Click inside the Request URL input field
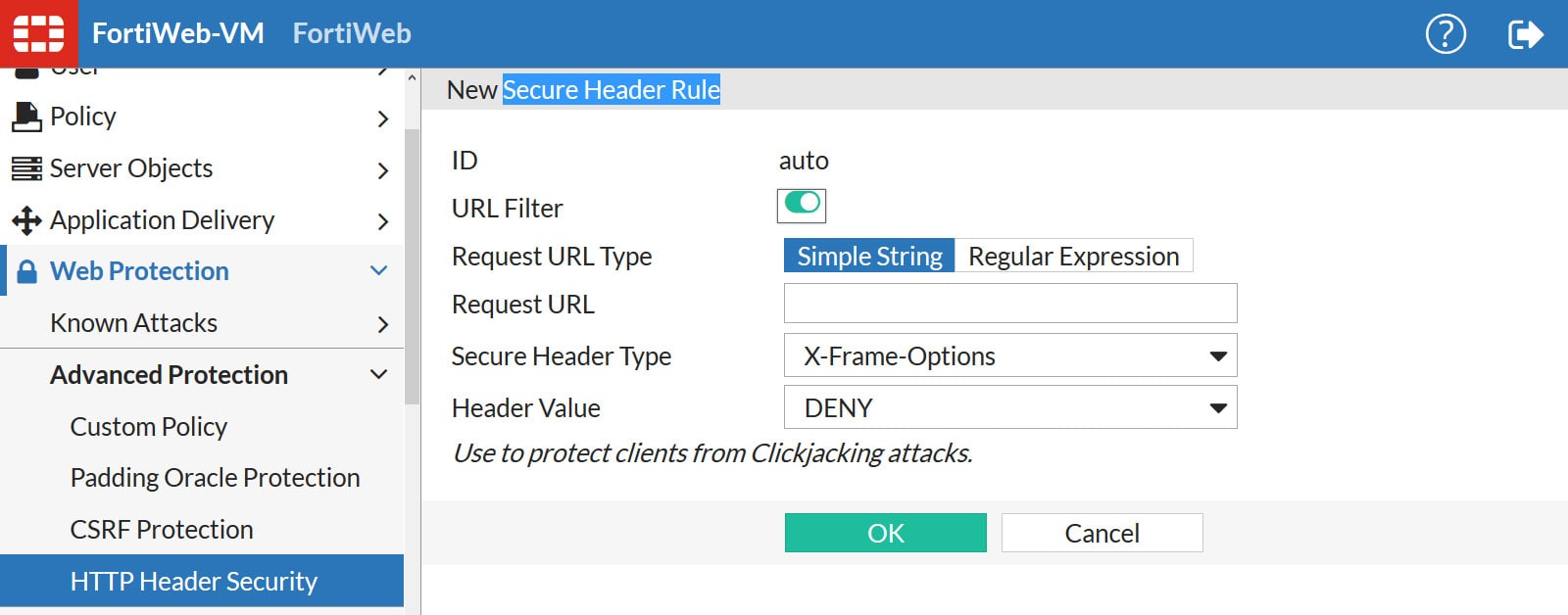Viewport: 1568px width, 615px height. click(1009, 304)
